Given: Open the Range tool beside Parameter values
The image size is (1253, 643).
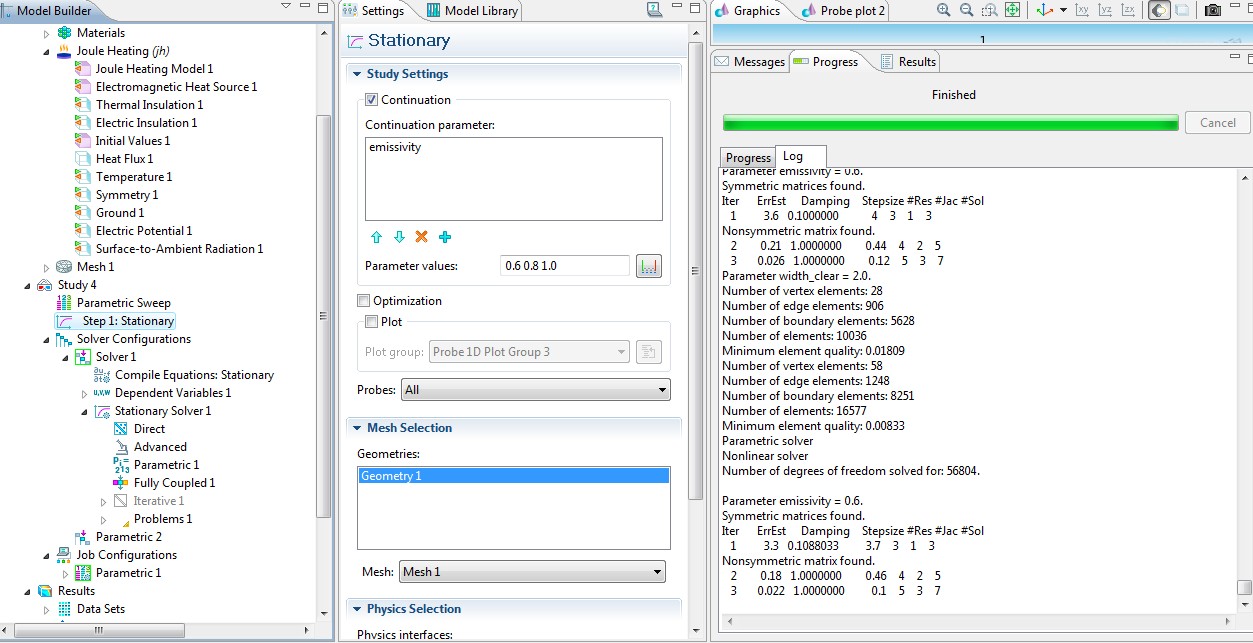Looking at the screenshot, I should [x=649, y=266].
